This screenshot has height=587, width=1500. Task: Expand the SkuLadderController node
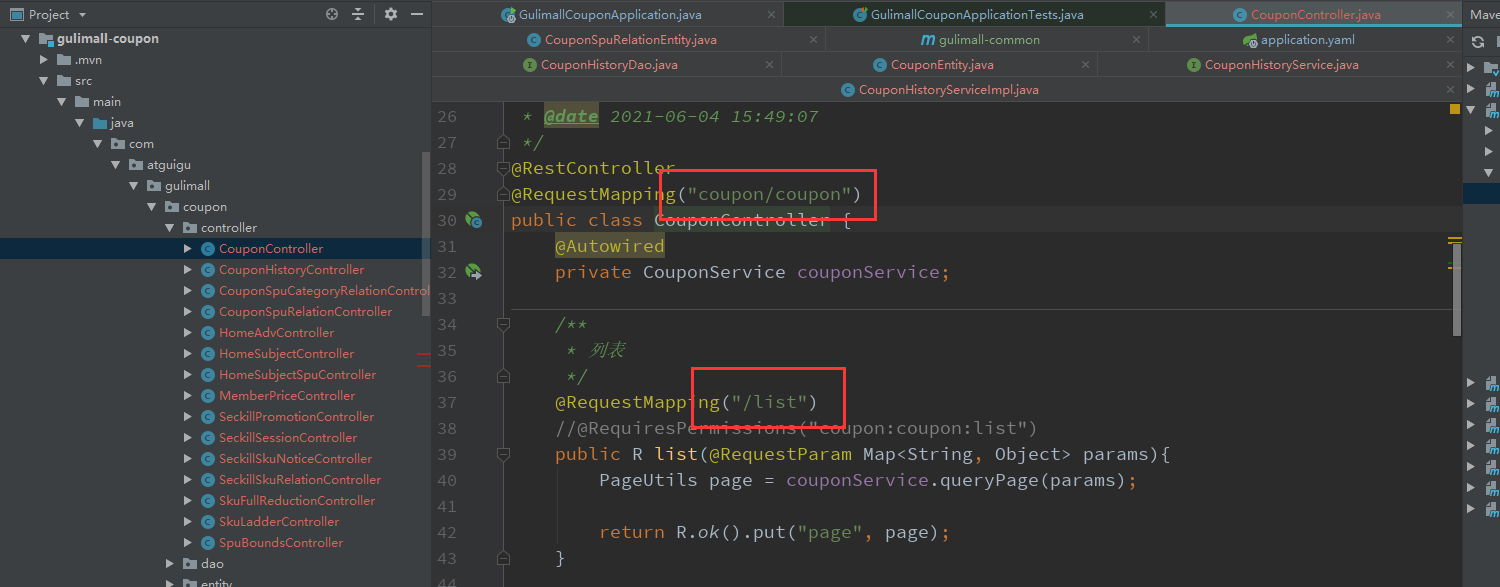pyautogui.click(x=188, y=522)
